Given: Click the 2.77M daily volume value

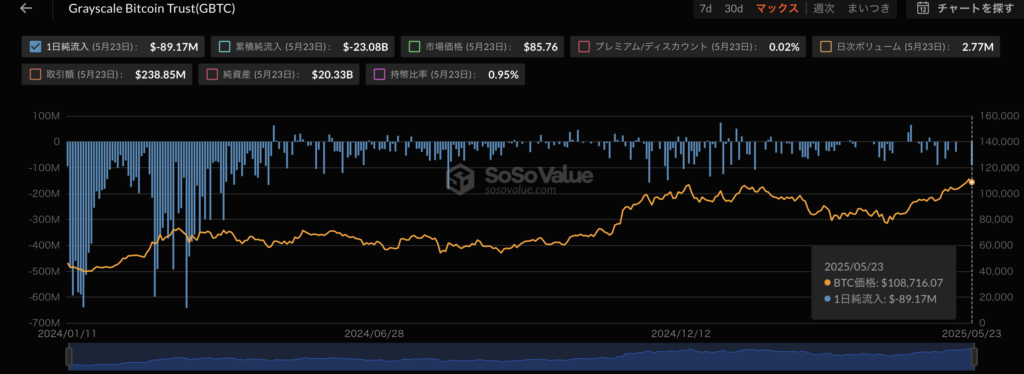Looking at the screenshot, I should 978,47.
